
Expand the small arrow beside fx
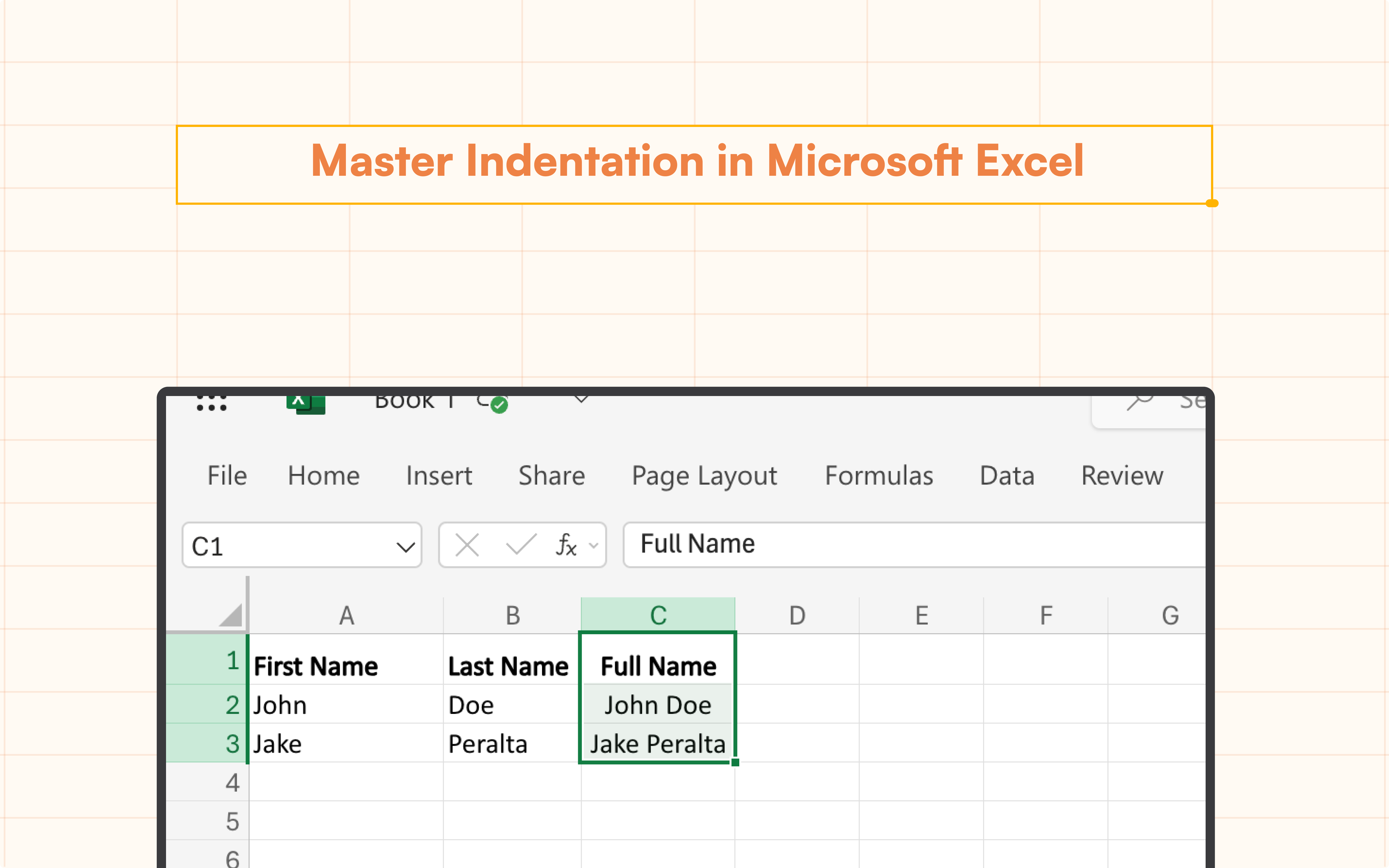pyautogui.click(x=594, y=545)
